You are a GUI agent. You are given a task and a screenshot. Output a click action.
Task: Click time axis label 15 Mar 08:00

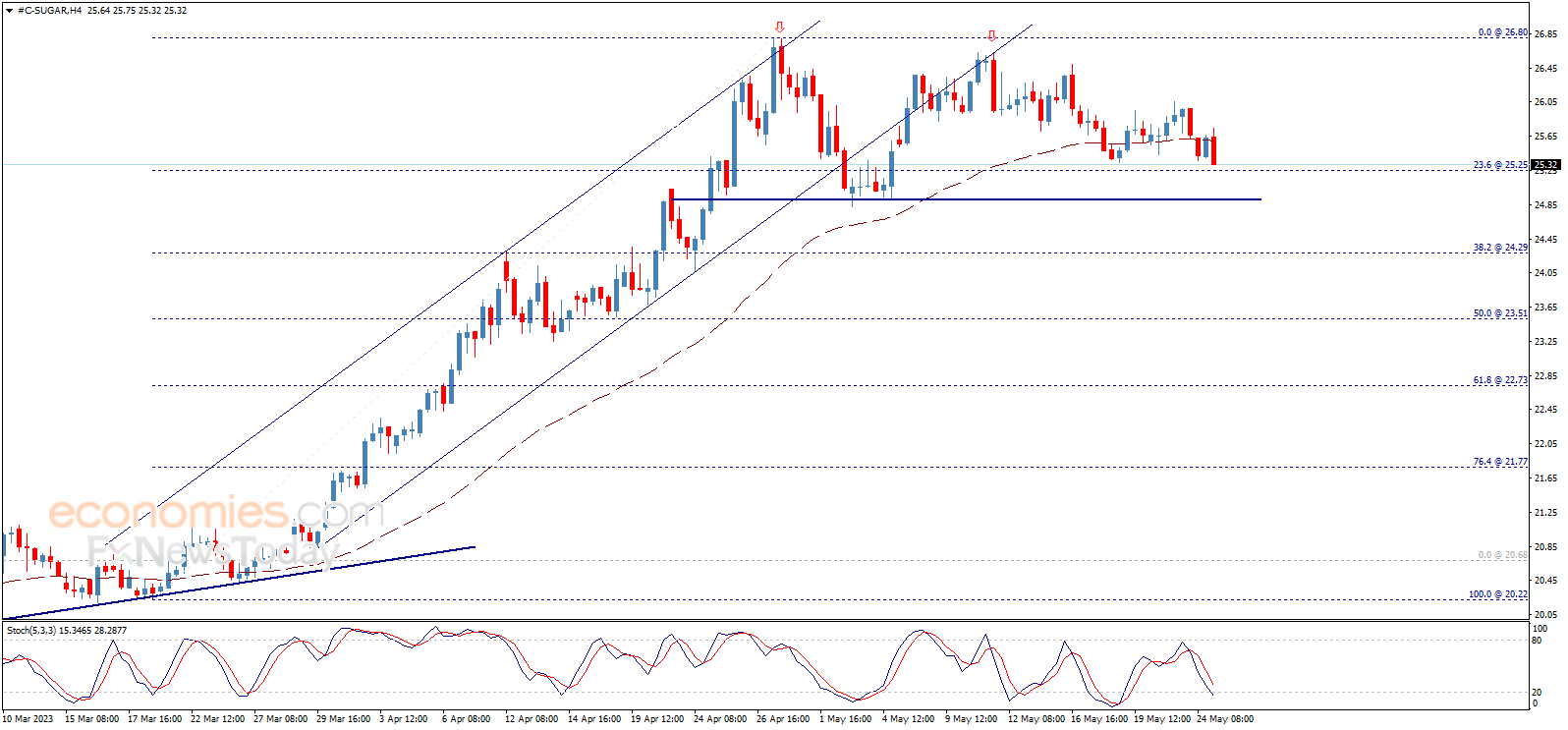(91, 719)
